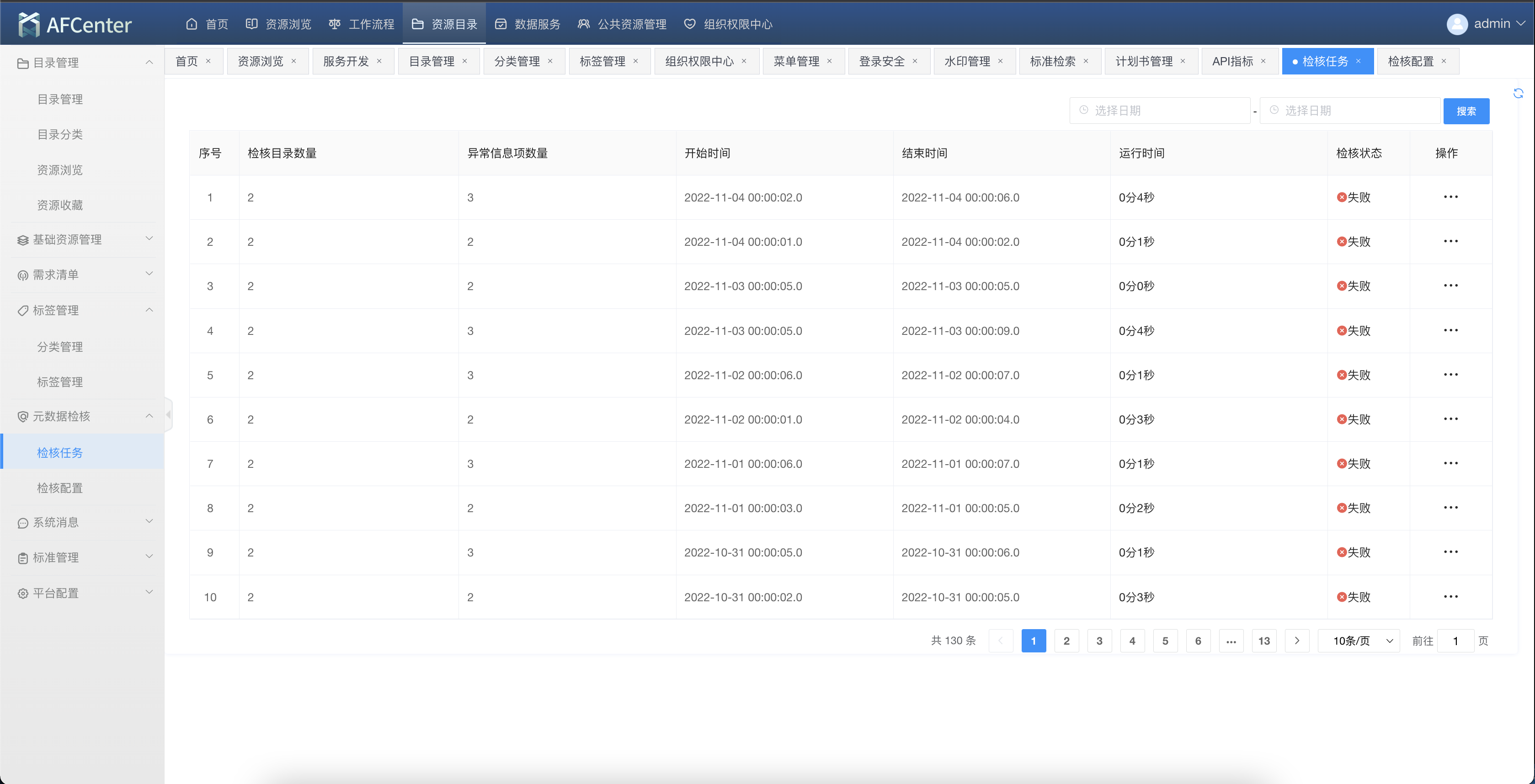
Task: Go to page 13 in pagination
Action: [1263, 641]
